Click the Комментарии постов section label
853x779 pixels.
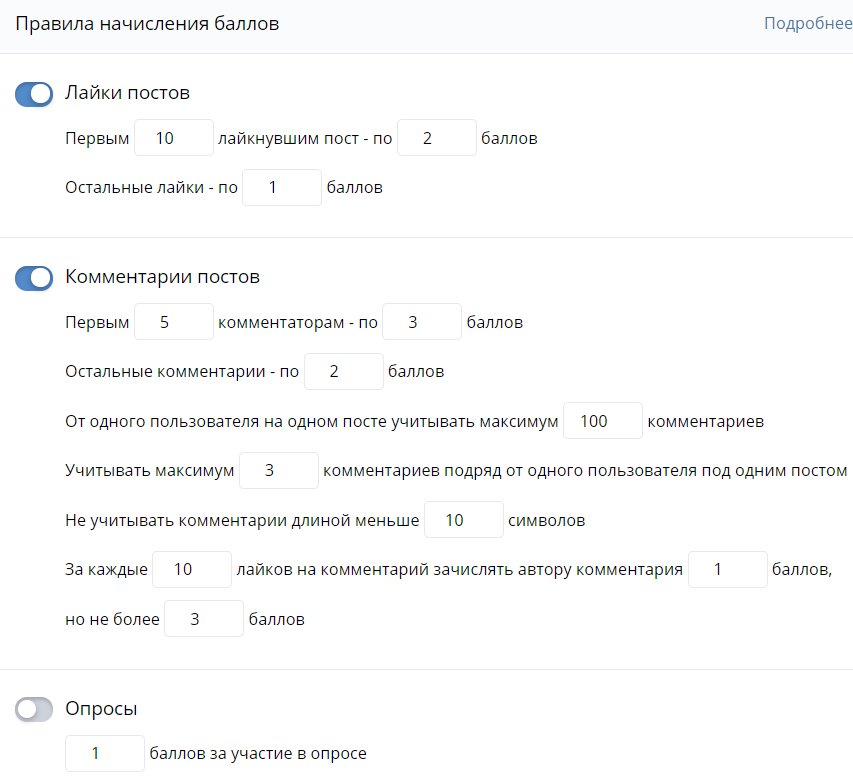pyautogui.click(x=162, y=277)
